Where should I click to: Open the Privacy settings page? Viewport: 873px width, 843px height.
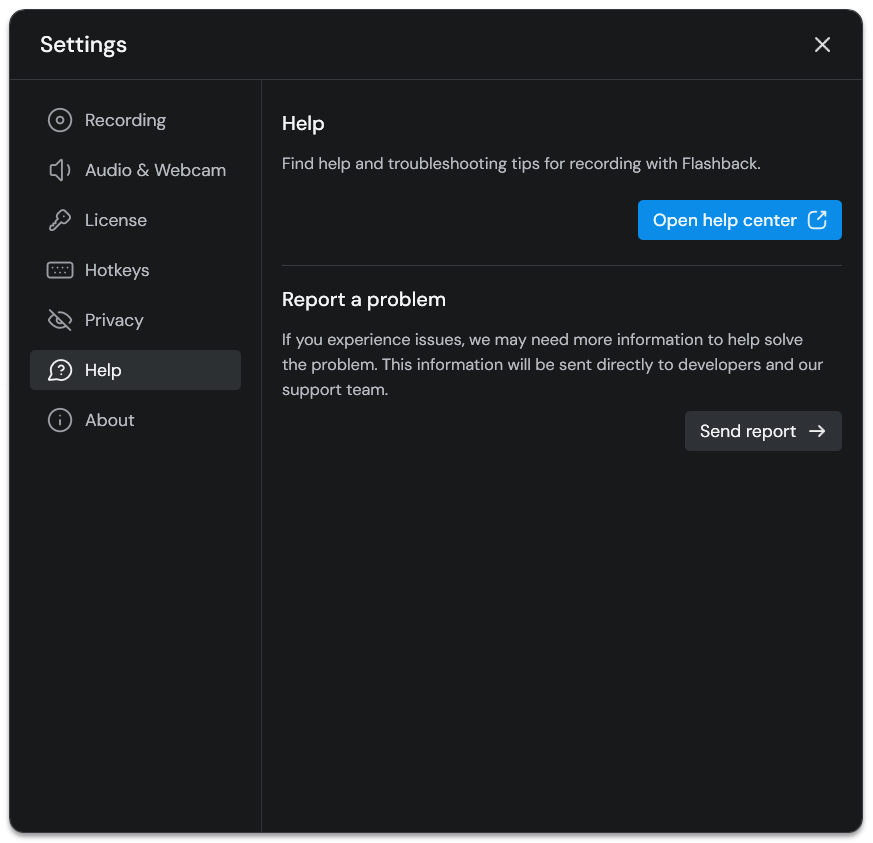coord(114,320)
